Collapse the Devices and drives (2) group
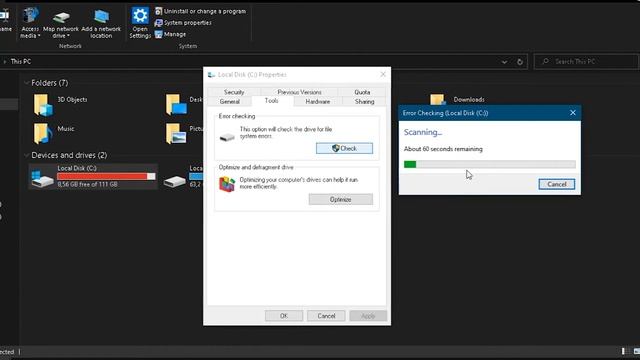The height and width of the screenshot is (360, 640). 27,155
